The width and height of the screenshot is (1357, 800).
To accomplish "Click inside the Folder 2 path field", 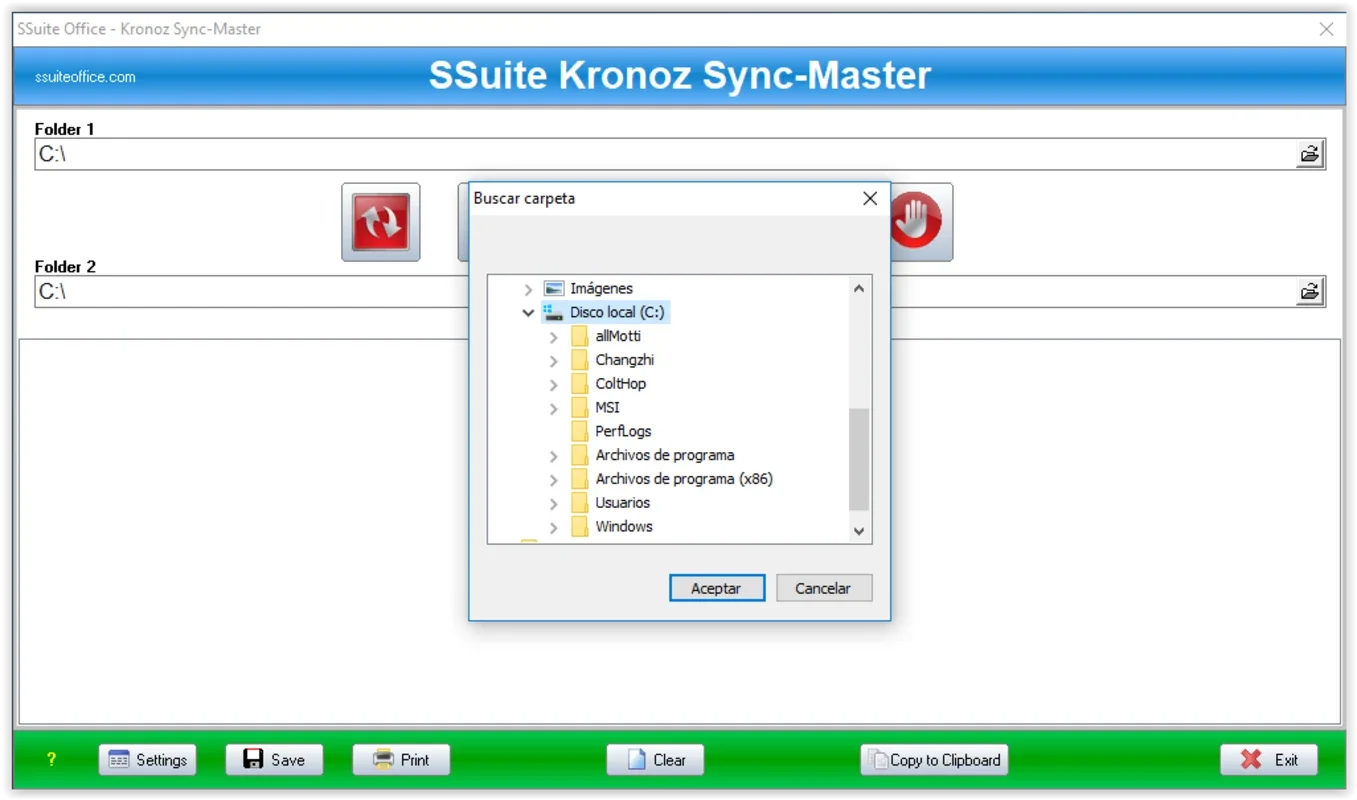I will [x=250, y=292].
